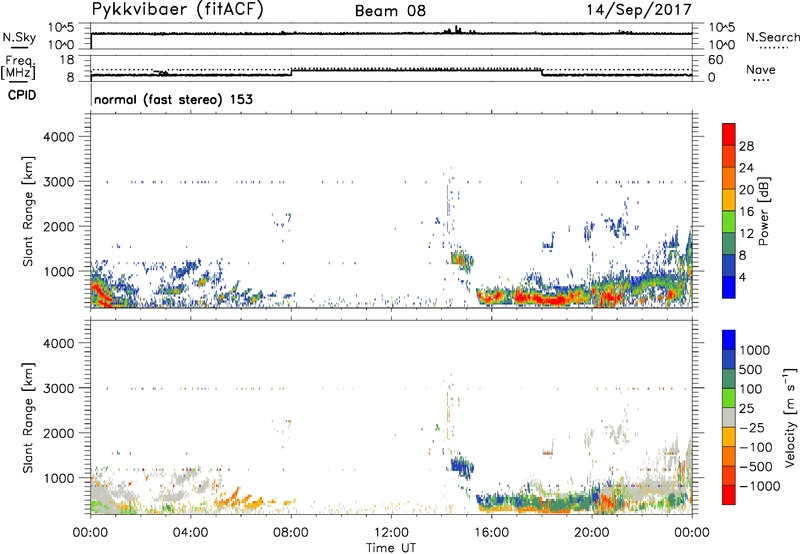Click the "2000" tick on the power panel
The height and width of the screenshot is (554, 800).
(x=59, y=226)
